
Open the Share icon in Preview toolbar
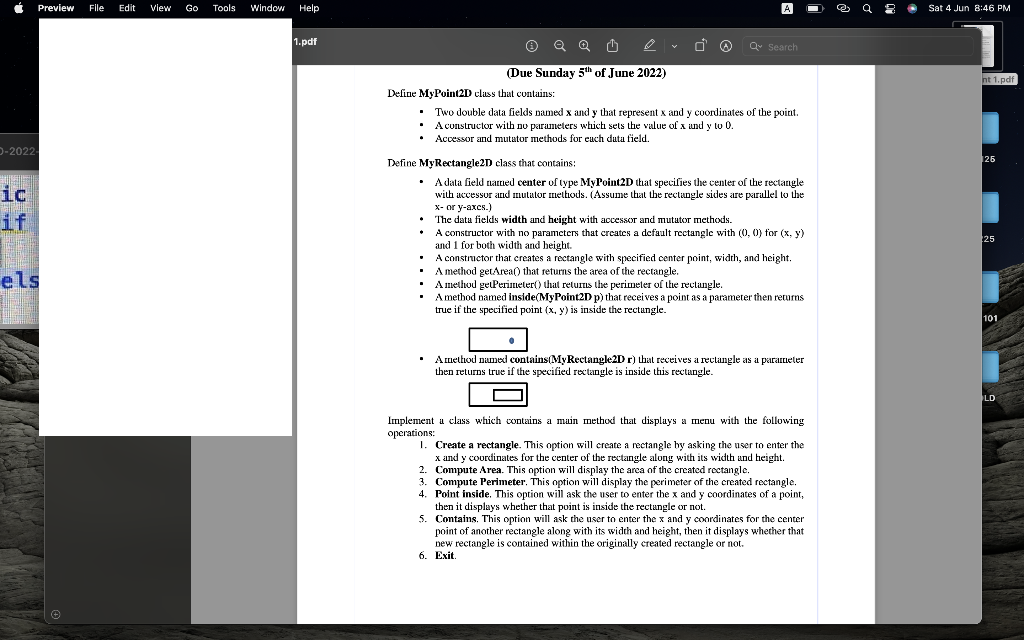613,45
